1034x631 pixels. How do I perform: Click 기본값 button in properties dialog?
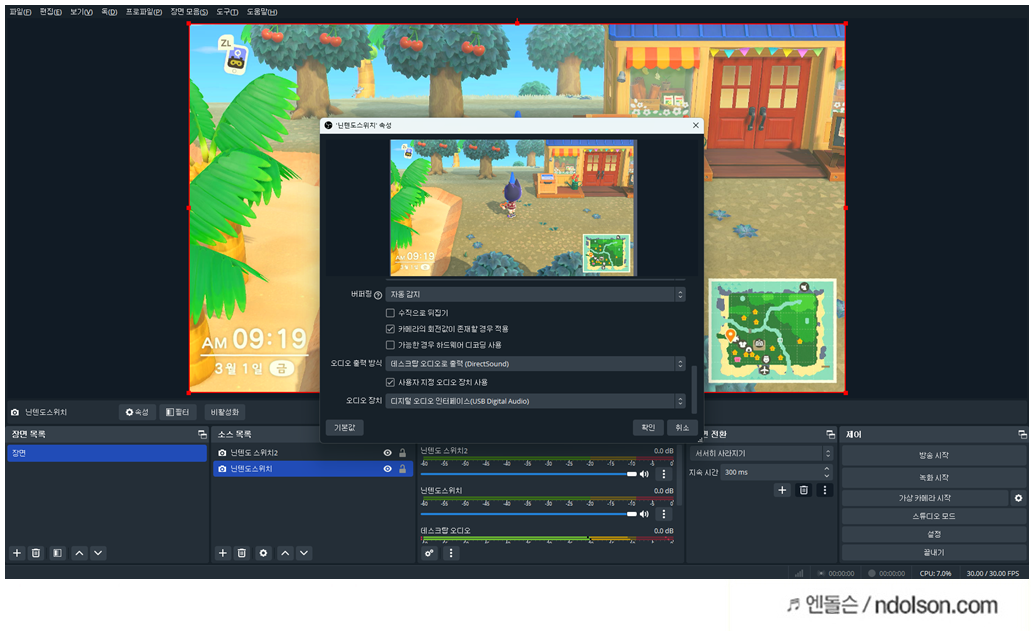344,427
